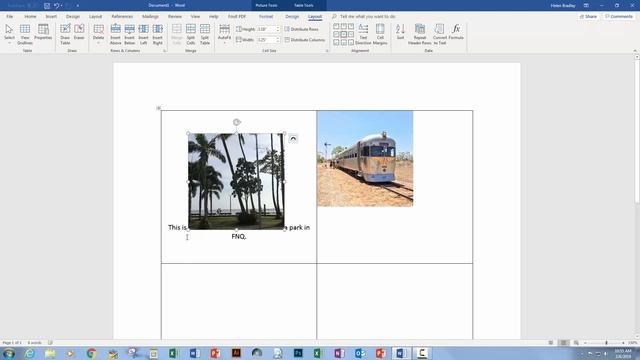The width and height of the screenshot is (640, 360).
Task: Open Google Chrome from taskbar
Action: pos(91,353)
